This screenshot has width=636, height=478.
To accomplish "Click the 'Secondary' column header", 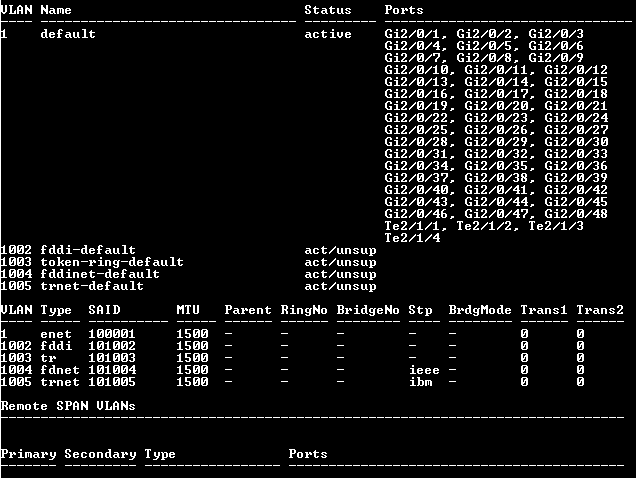I will [100, 454].
